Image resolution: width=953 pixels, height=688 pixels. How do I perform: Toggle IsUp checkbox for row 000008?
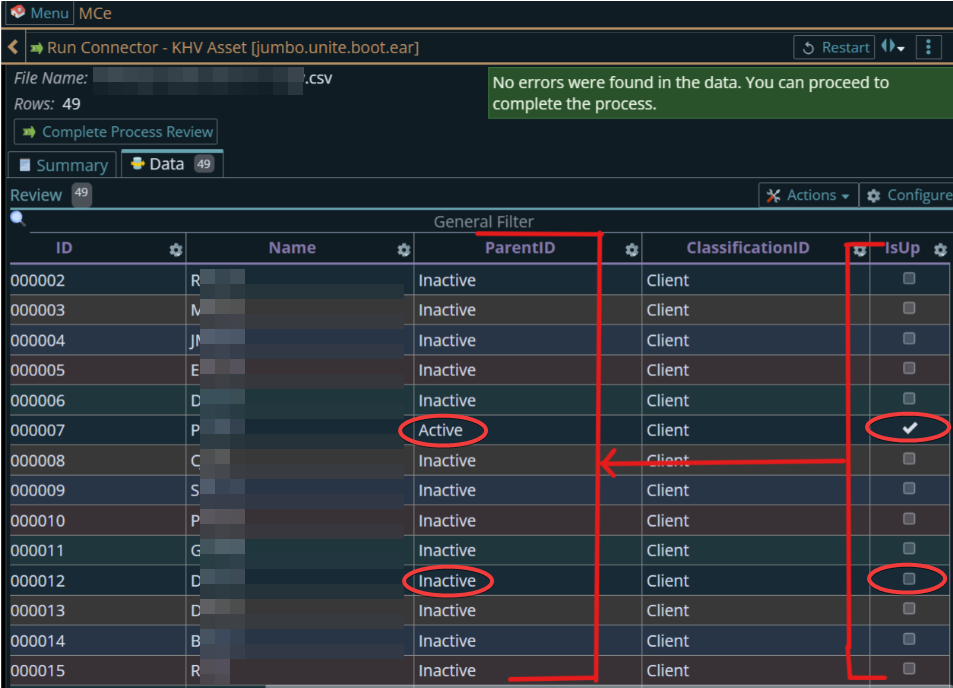tap(909, 458)
